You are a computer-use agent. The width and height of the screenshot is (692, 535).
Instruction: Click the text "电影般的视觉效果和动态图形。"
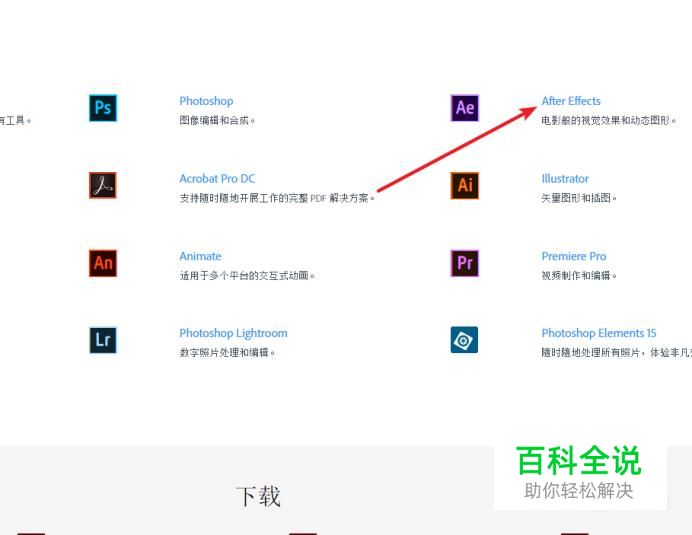(x=609, y=120)
